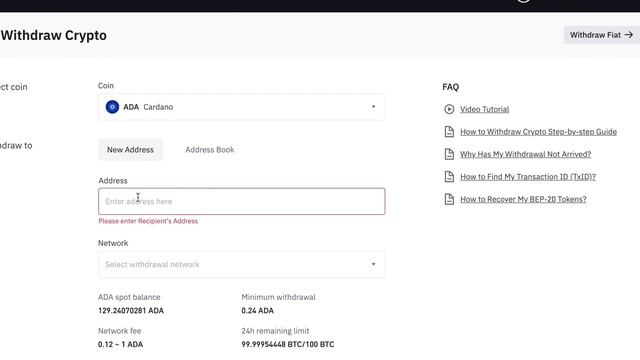Open Why Has My Withdrawal Not Arrived link

point(526,154)
